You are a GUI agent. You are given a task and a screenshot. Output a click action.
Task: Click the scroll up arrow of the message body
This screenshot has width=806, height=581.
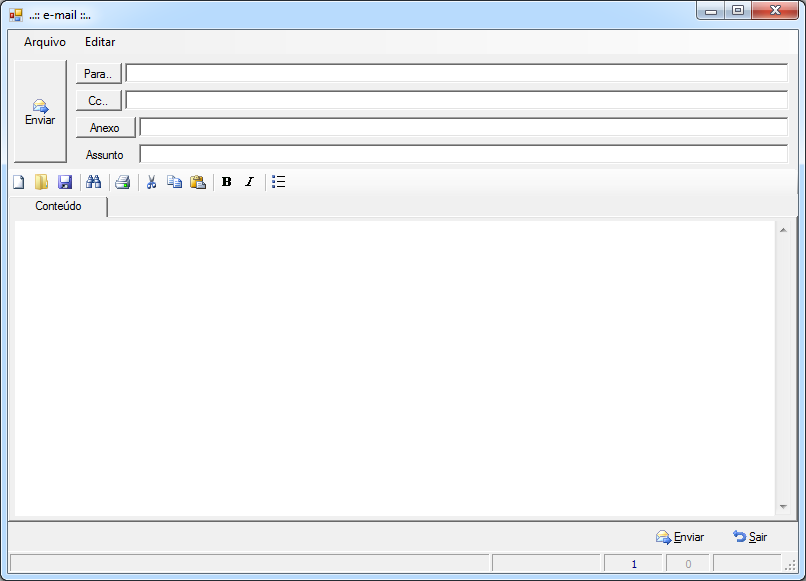783,230
